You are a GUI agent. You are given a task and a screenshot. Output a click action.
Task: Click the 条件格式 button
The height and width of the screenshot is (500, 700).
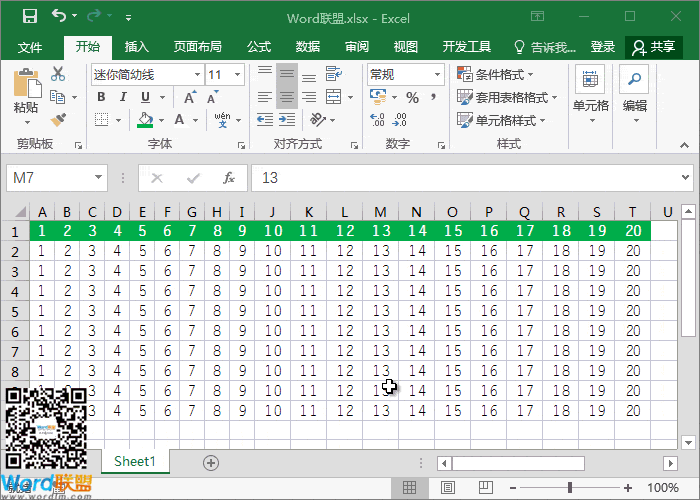coord(495,75)
